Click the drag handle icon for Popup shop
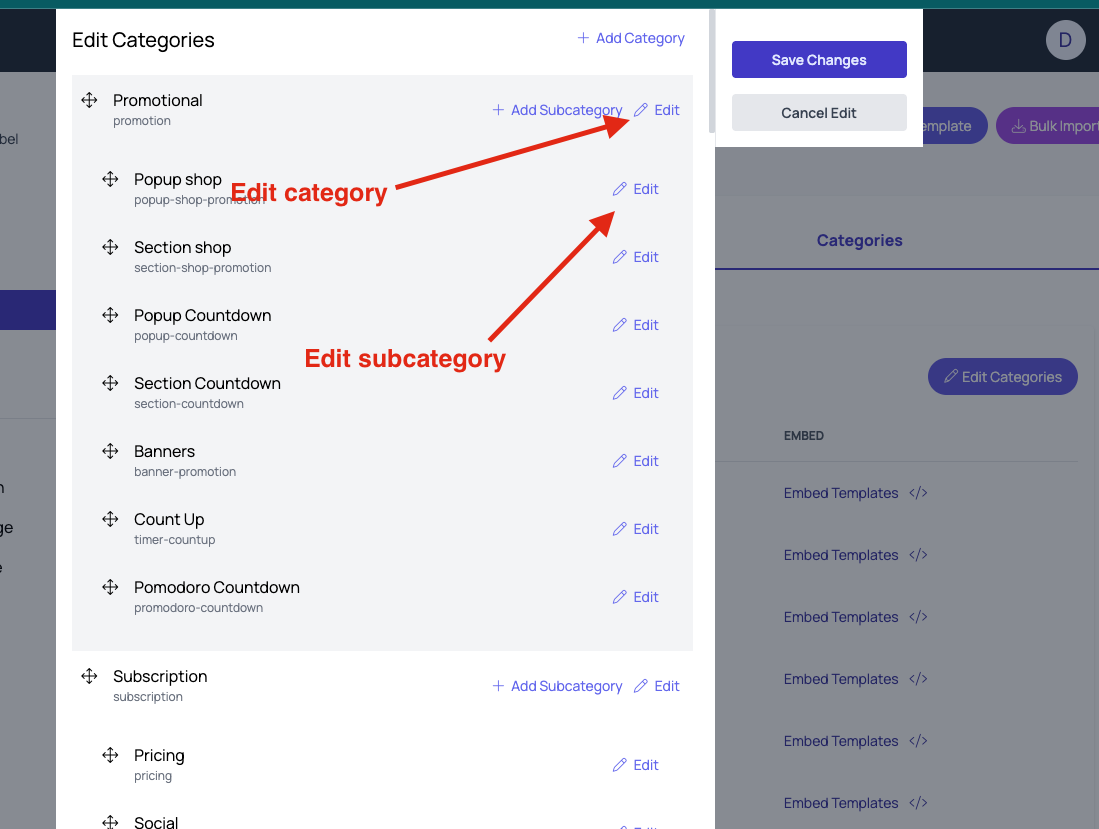Image resolution: width=1099 pixels, height=829 pixels. pyautogui.click(x=110, y=179)
